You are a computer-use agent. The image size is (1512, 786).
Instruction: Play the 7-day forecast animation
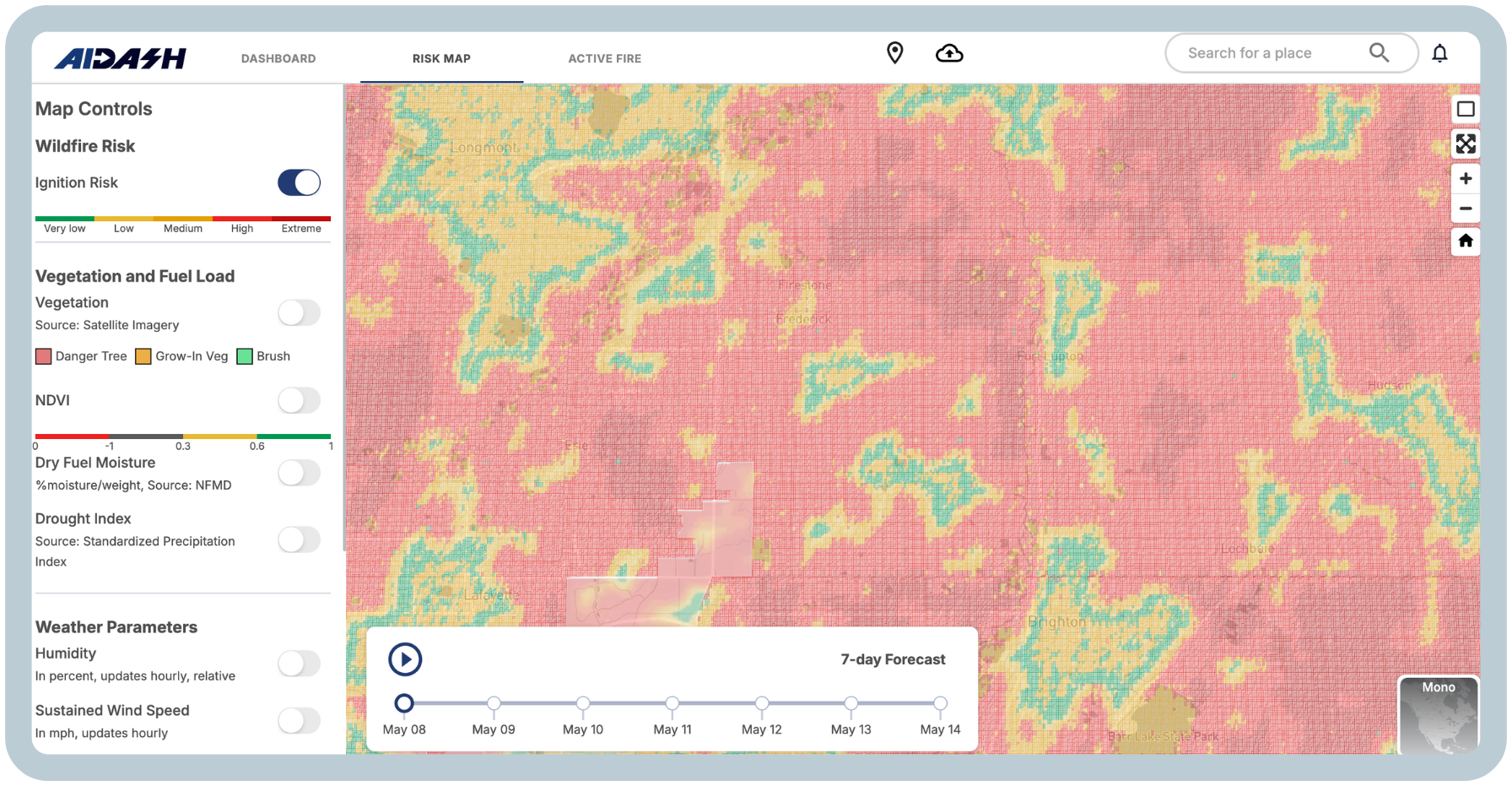tap(405, 659)
